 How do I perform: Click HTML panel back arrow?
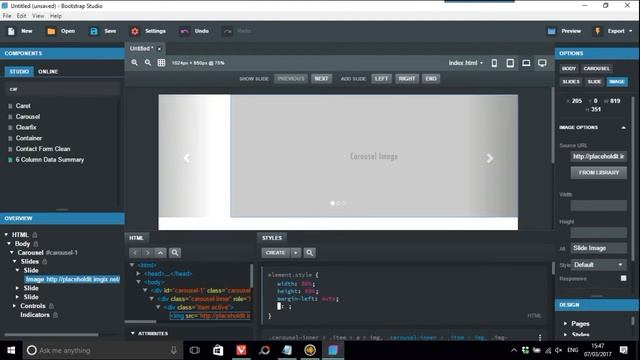[x=135, y=253]
